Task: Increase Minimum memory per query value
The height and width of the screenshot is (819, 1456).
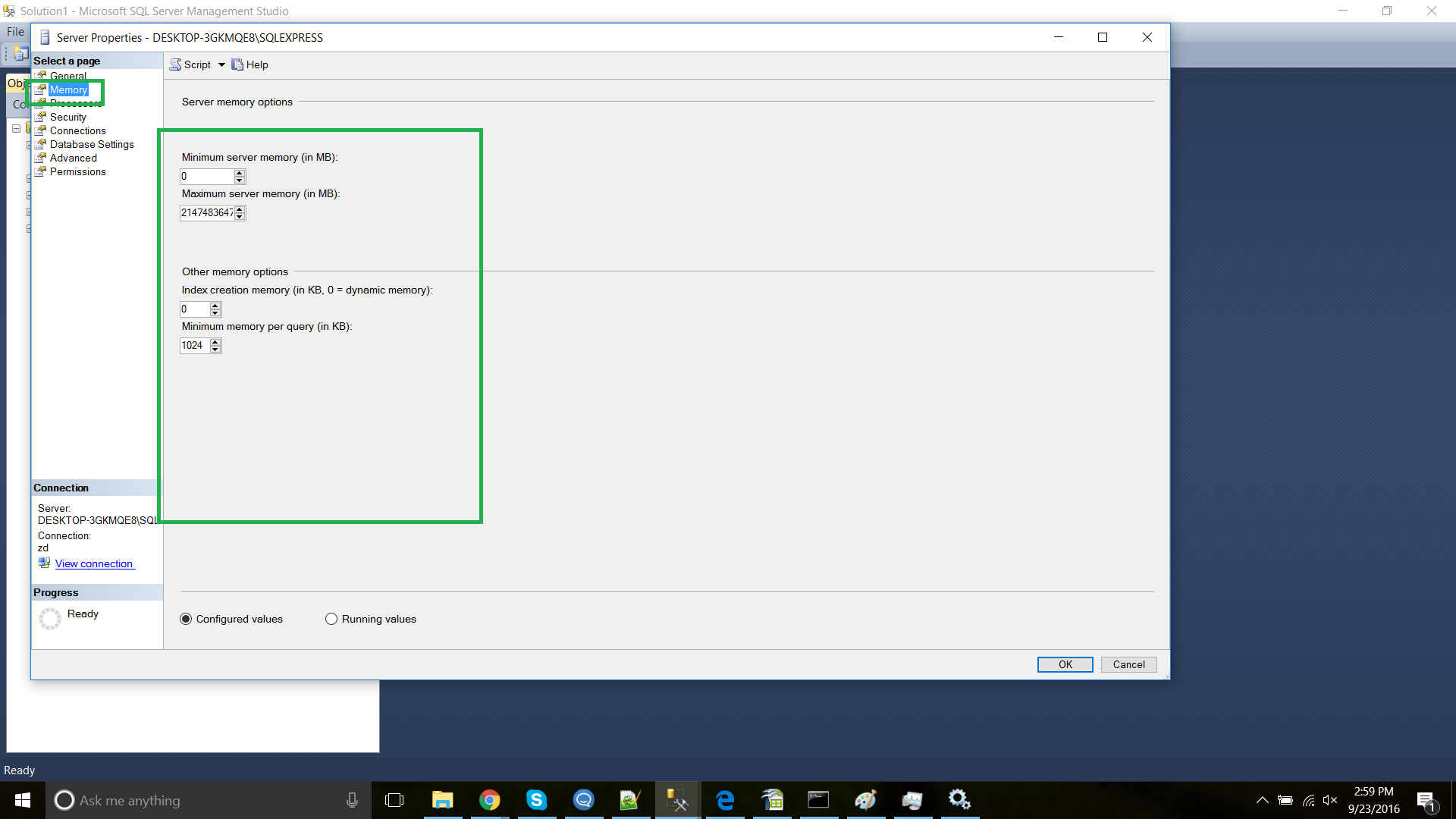Action: (x=215, y=342)
